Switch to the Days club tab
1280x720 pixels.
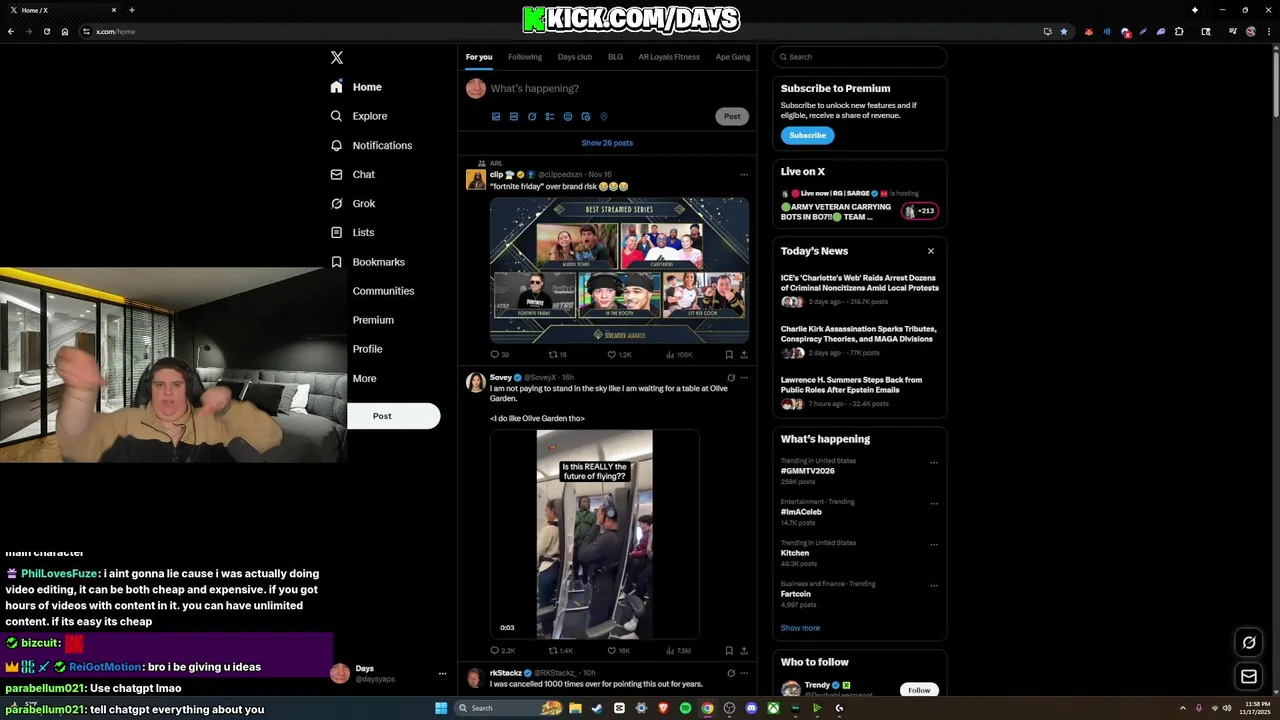pos(575,57)
